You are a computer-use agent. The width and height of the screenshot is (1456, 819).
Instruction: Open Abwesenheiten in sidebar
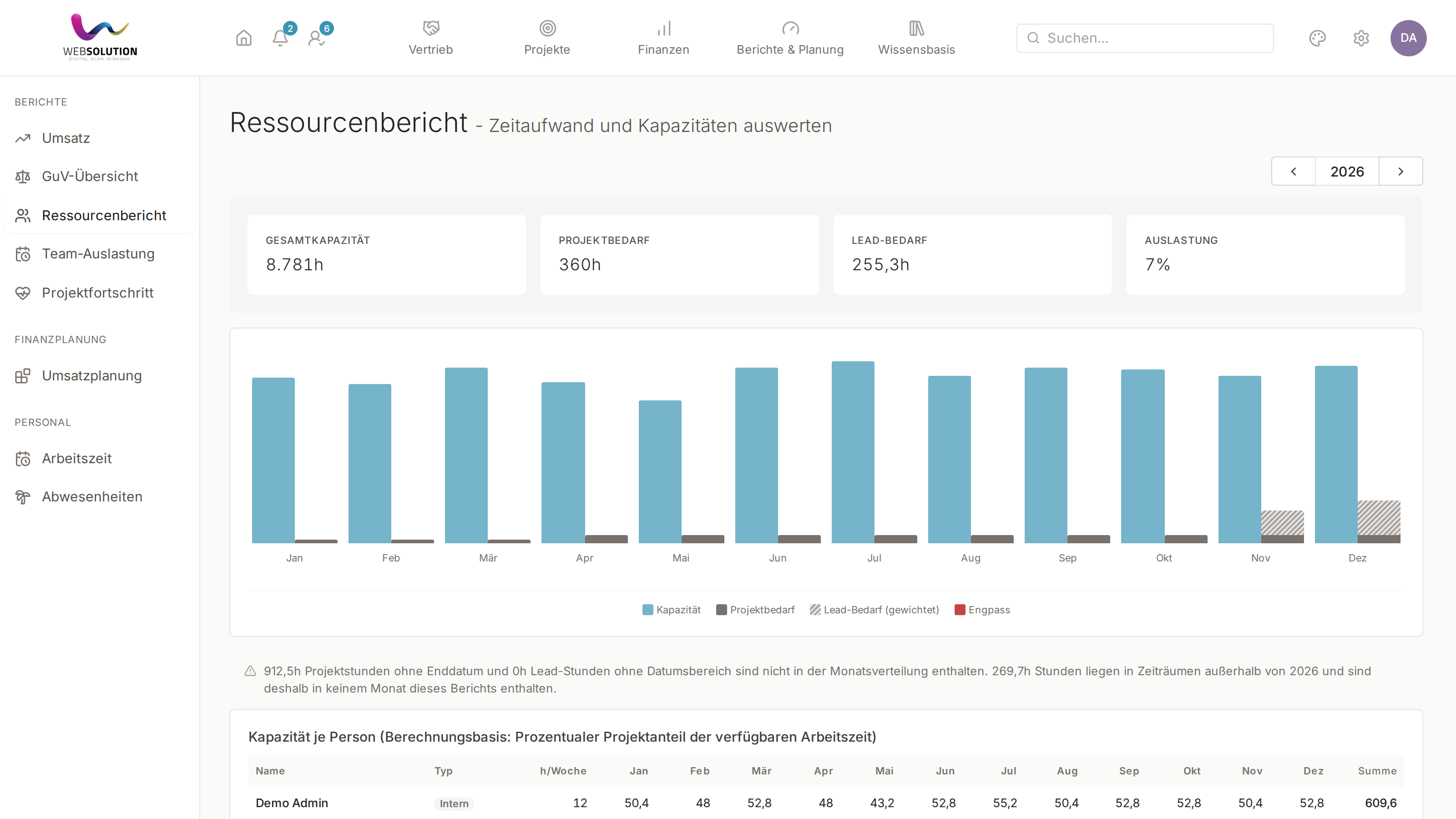point(100,497)
